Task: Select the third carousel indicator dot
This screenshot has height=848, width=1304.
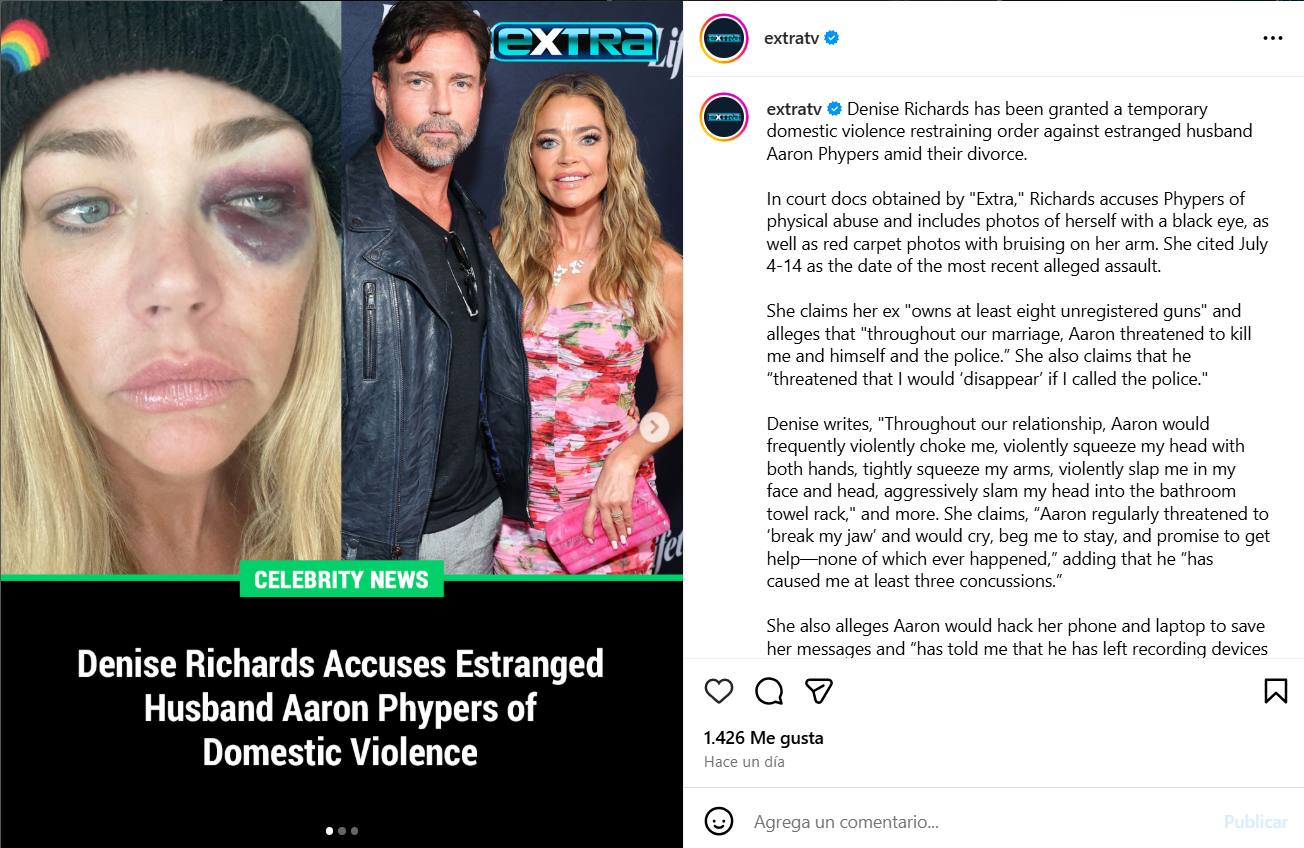Action: pyautogui.click(x=354, y=831)
